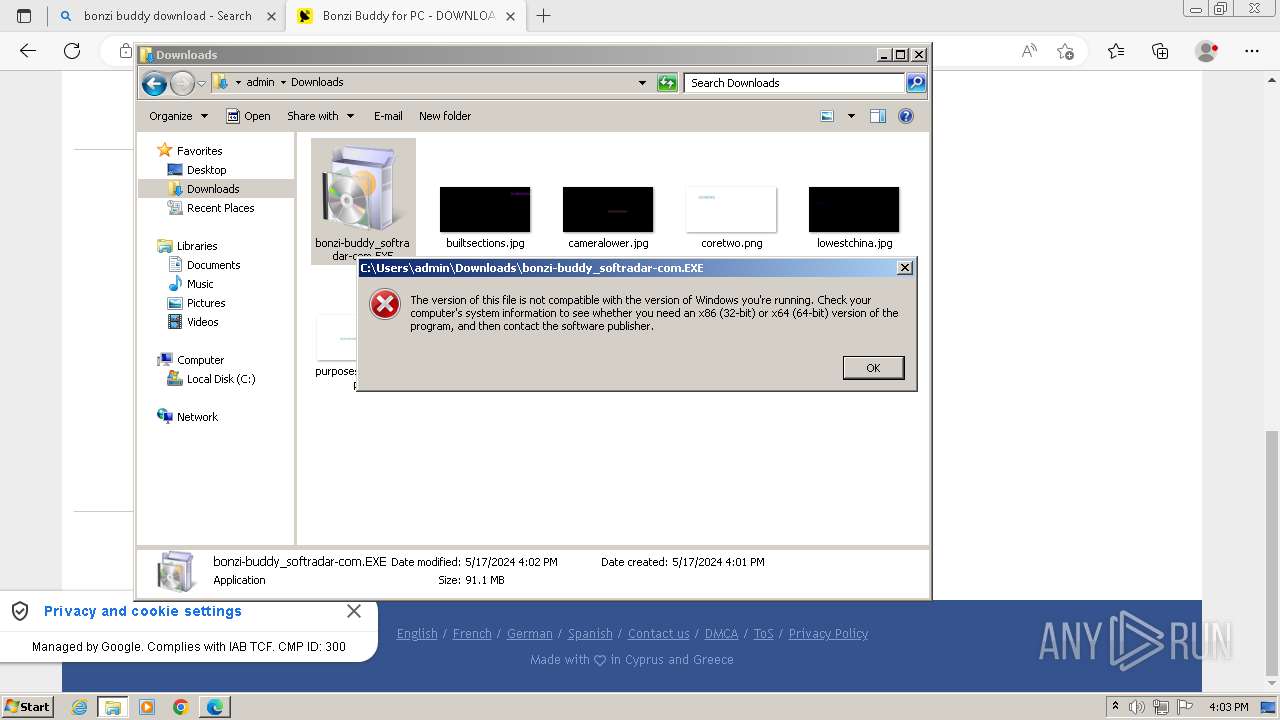Click Change your view icon

(x=827, y=116)
